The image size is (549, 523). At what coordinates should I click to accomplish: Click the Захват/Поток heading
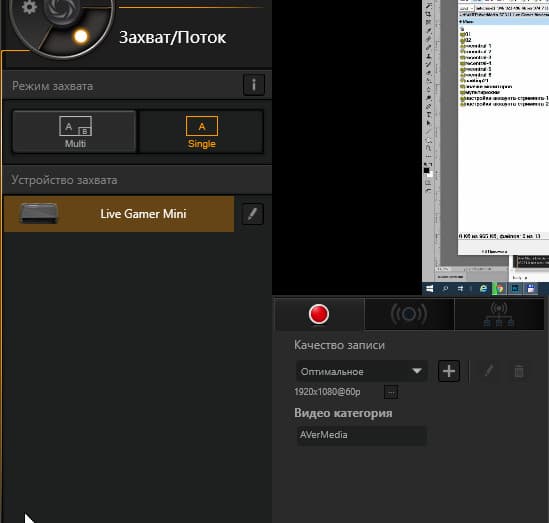pyautogui.click(x=173, y=37)
